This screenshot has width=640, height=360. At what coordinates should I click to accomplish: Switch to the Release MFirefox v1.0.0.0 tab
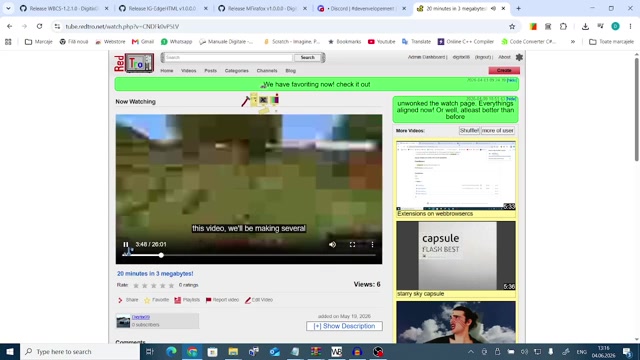(262, 8)
